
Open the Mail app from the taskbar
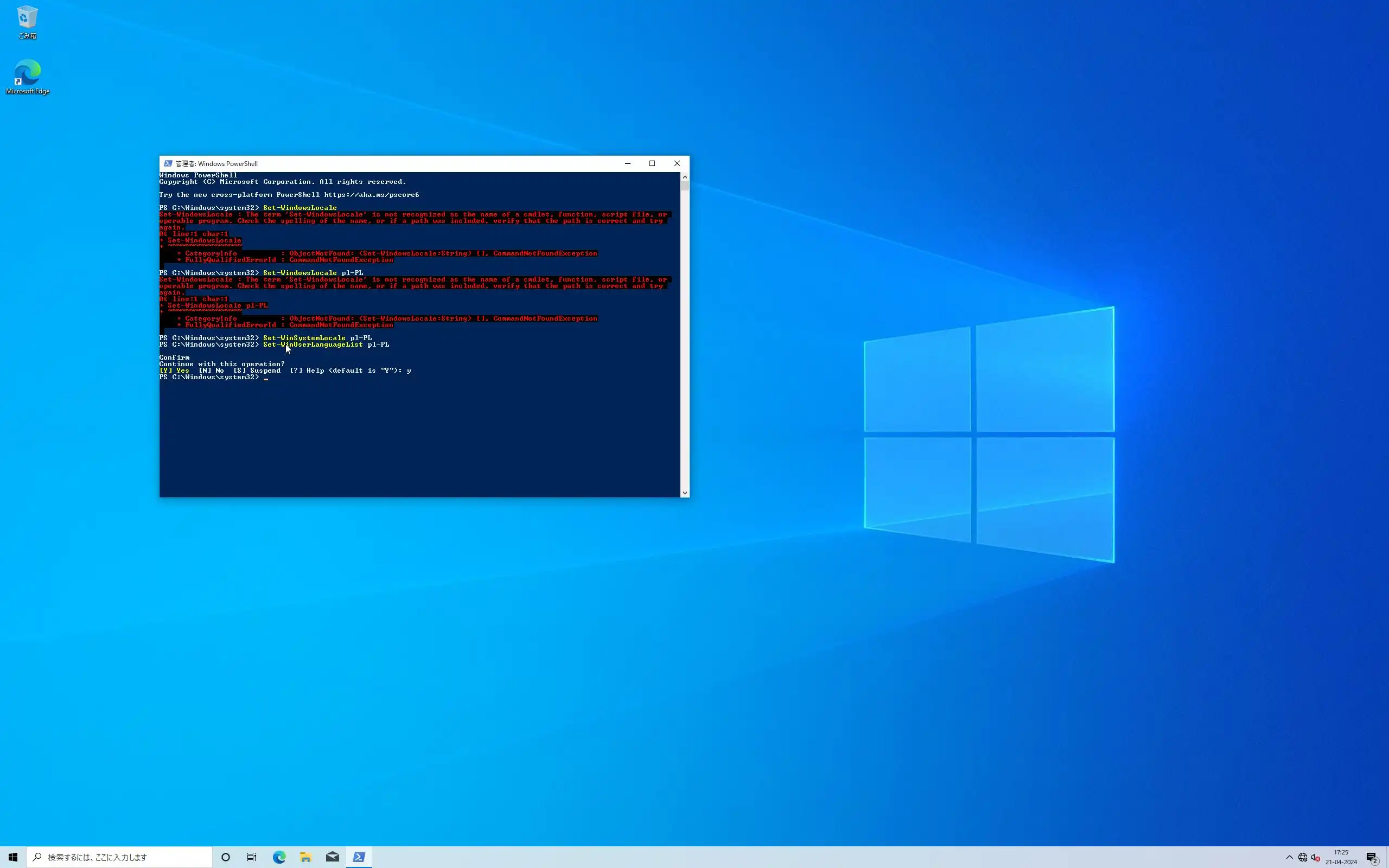332,857
